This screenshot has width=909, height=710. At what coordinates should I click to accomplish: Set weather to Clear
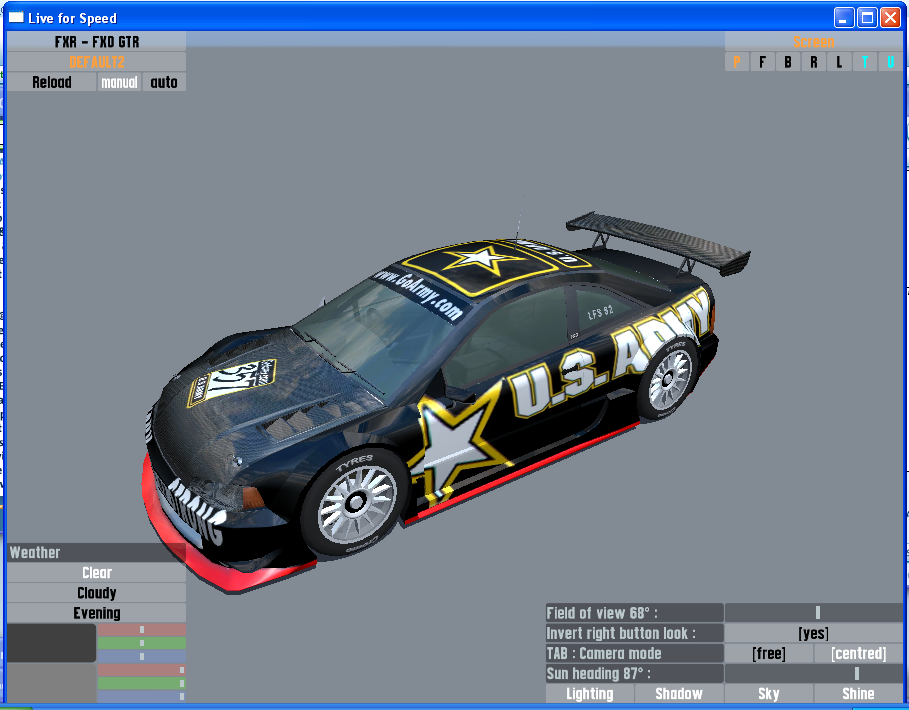(x=96, y=573)
